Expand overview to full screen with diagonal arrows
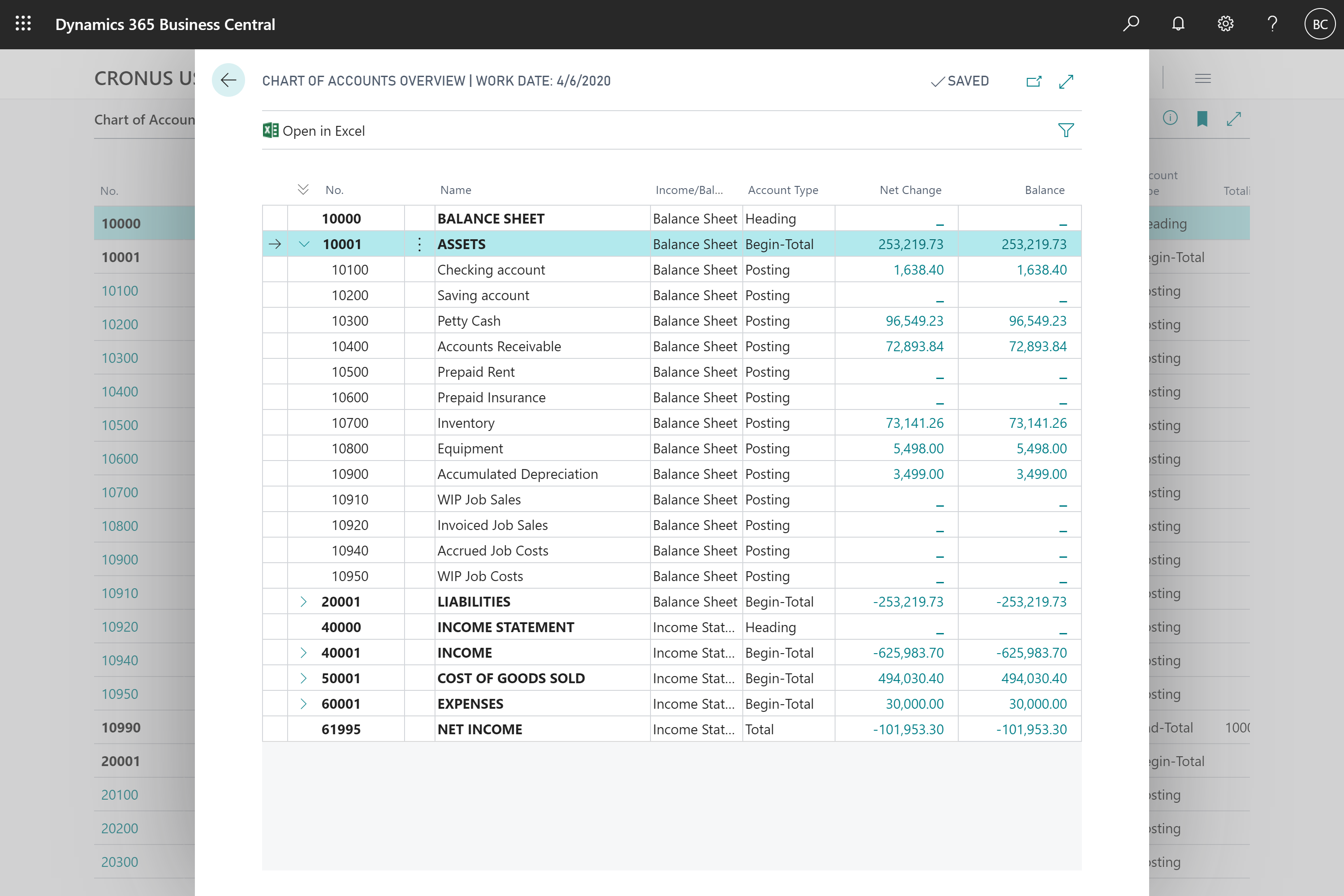 click(1066, 81)
